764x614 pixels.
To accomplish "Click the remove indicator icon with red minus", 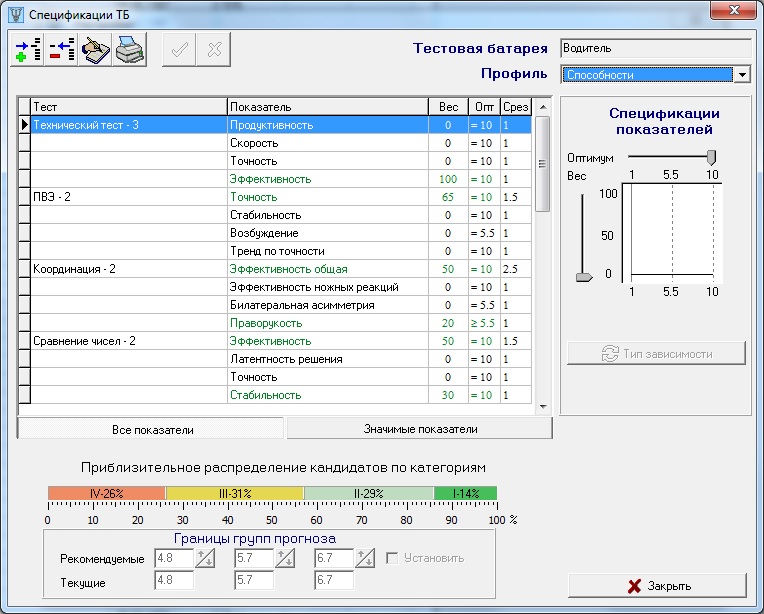I will click(62, 51).
